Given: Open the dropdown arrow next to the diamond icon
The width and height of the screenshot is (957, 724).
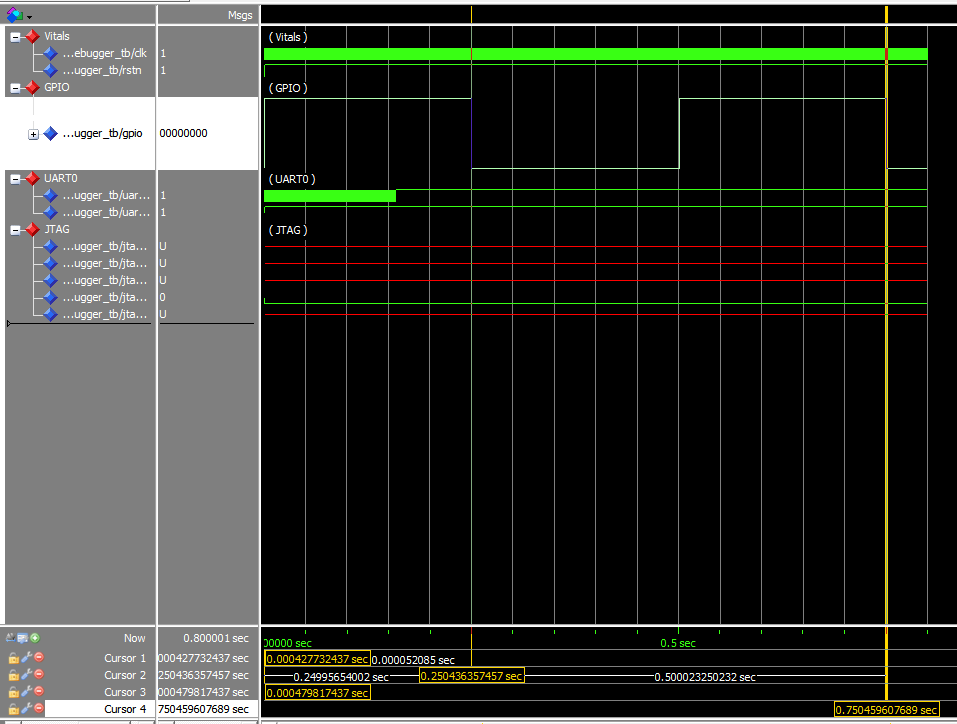Looking at the screenshot, I should [29, 16].
